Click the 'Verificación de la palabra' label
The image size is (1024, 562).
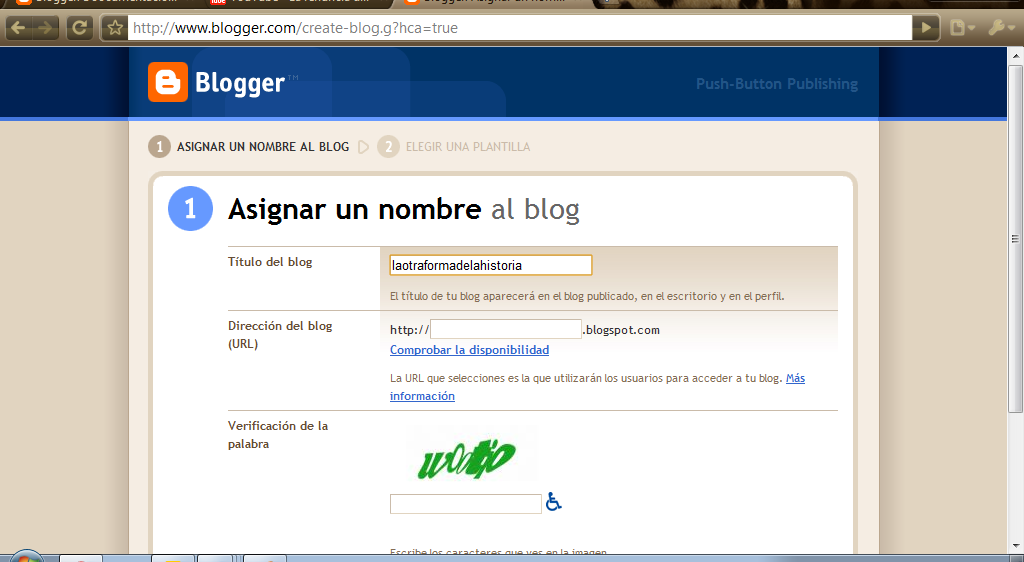278,435
